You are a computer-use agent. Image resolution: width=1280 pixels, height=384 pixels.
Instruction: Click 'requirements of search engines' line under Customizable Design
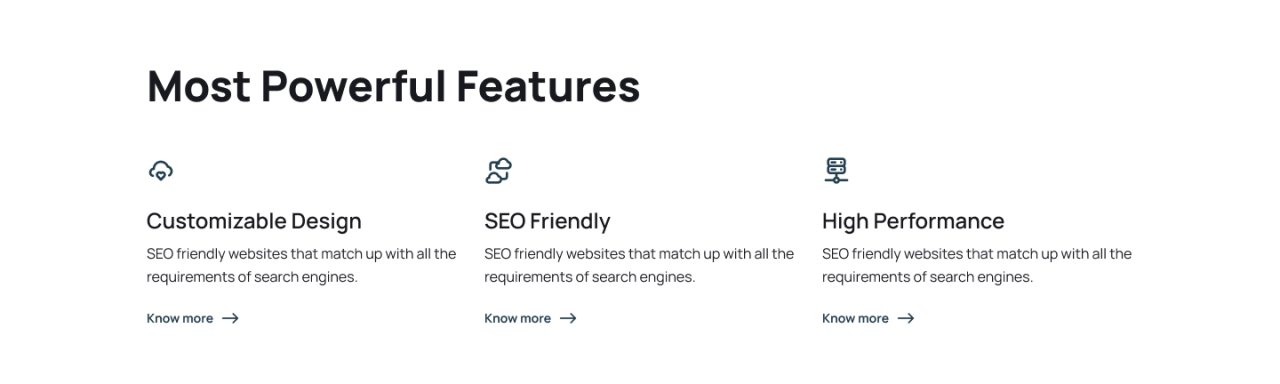(x=252, y=277)
